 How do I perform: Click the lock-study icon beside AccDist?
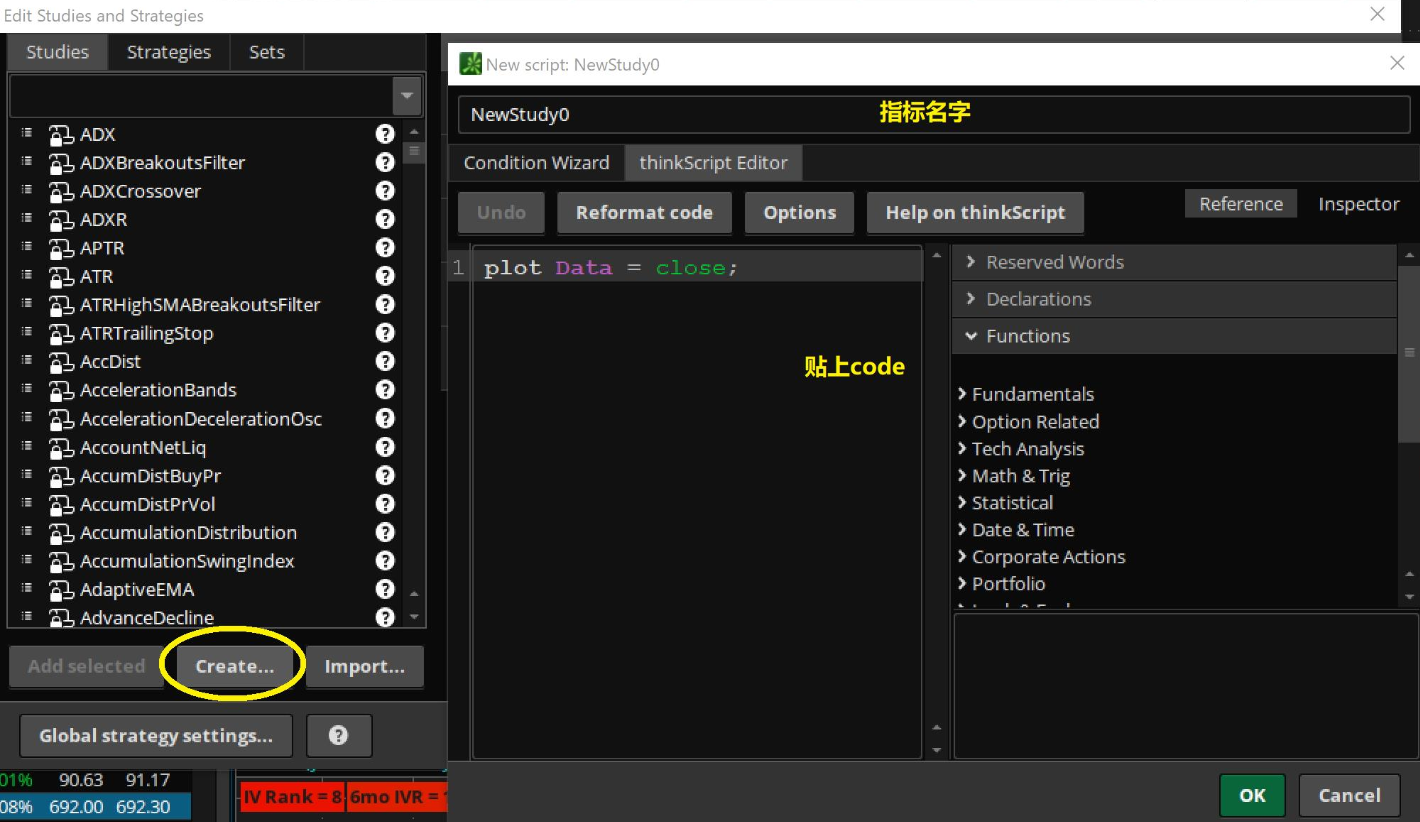[x=62, y=362]
